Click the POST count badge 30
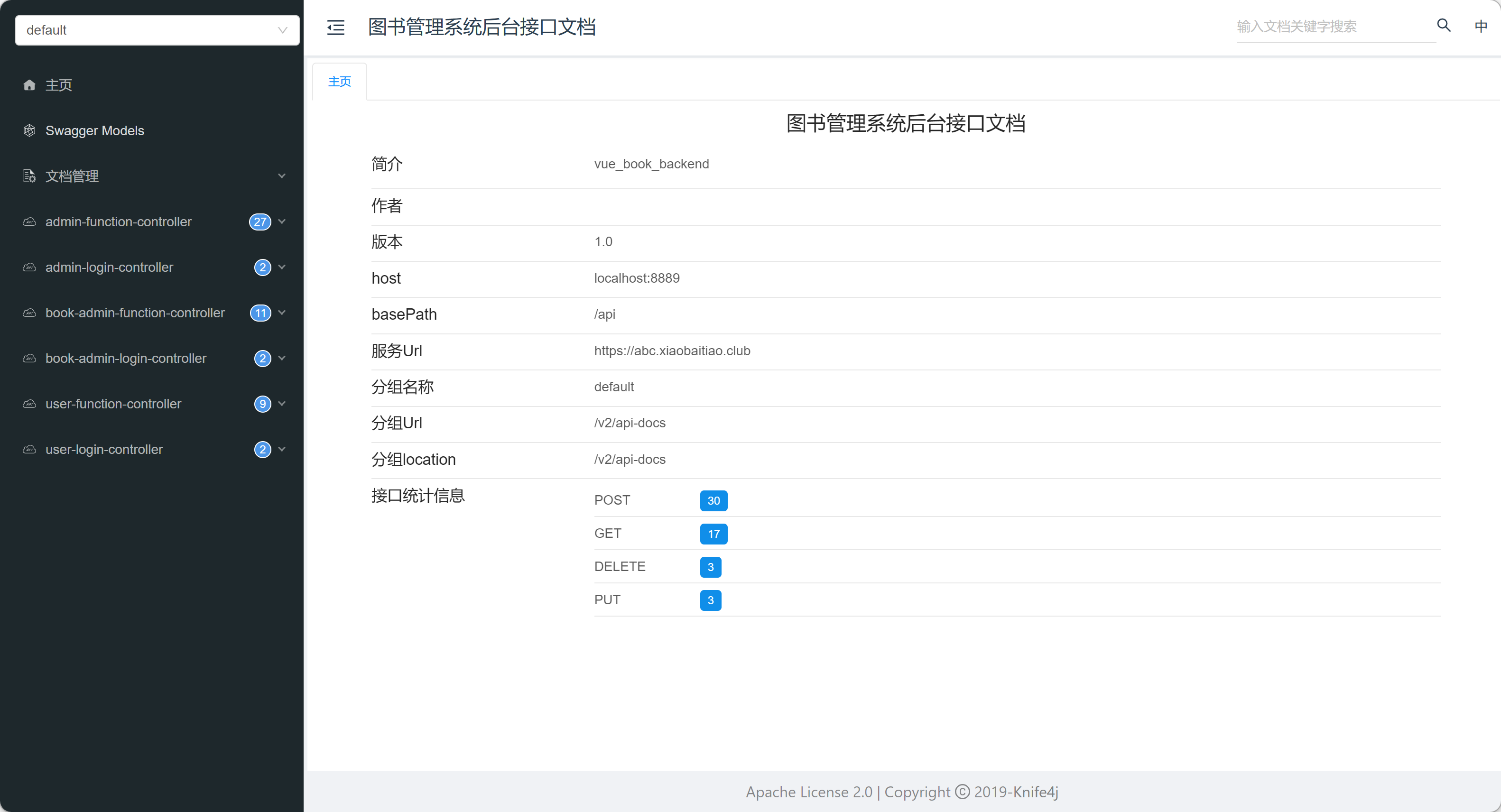The width and height of the screenshot is (1501, 812). (714, 500)
